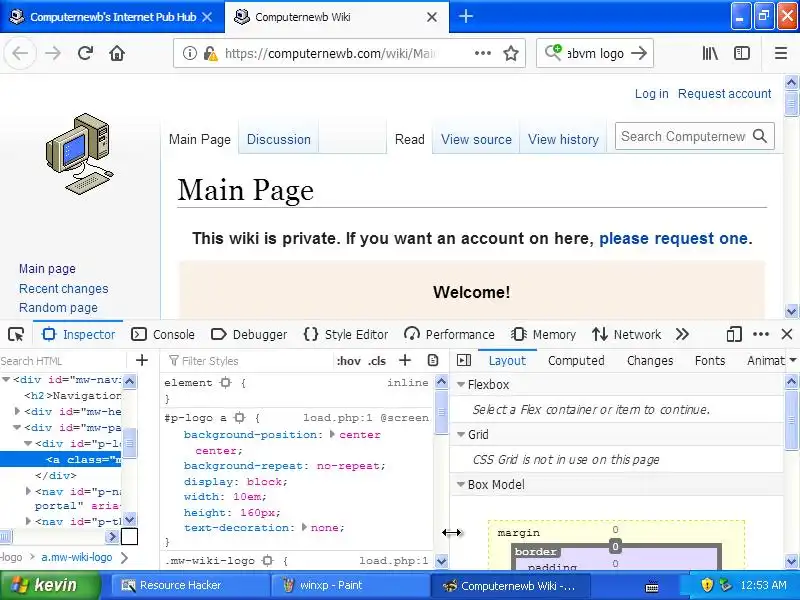Switch sidebar to Fonts tab
The width and height of the screenshot is (800, 600).
(x=710, y=361)
